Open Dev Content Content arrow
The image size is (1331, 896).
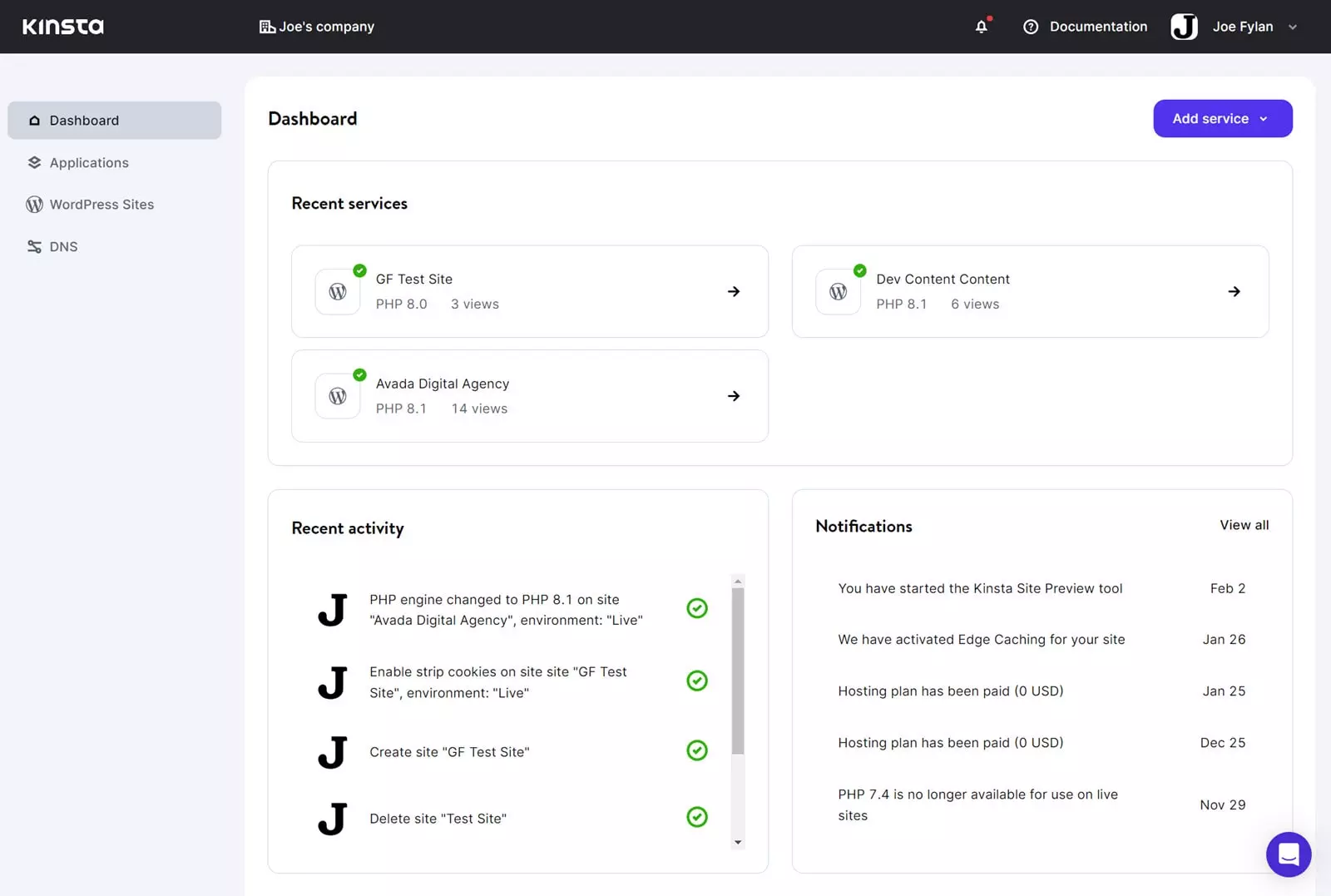1235,291
